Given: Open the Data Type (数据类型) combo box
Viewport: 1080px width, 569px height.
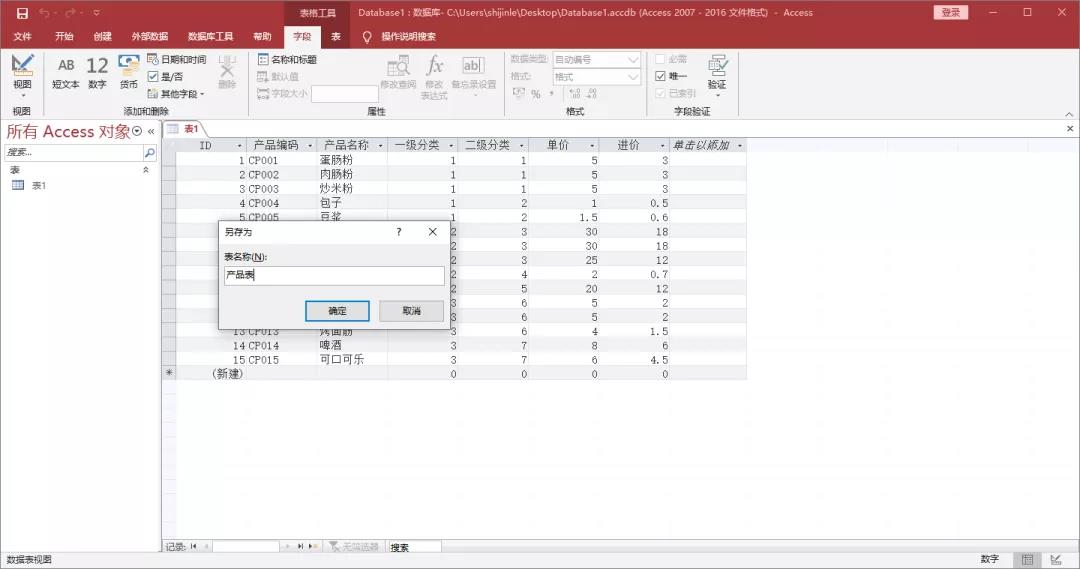Looking at the screenshot, I should 596,60.
